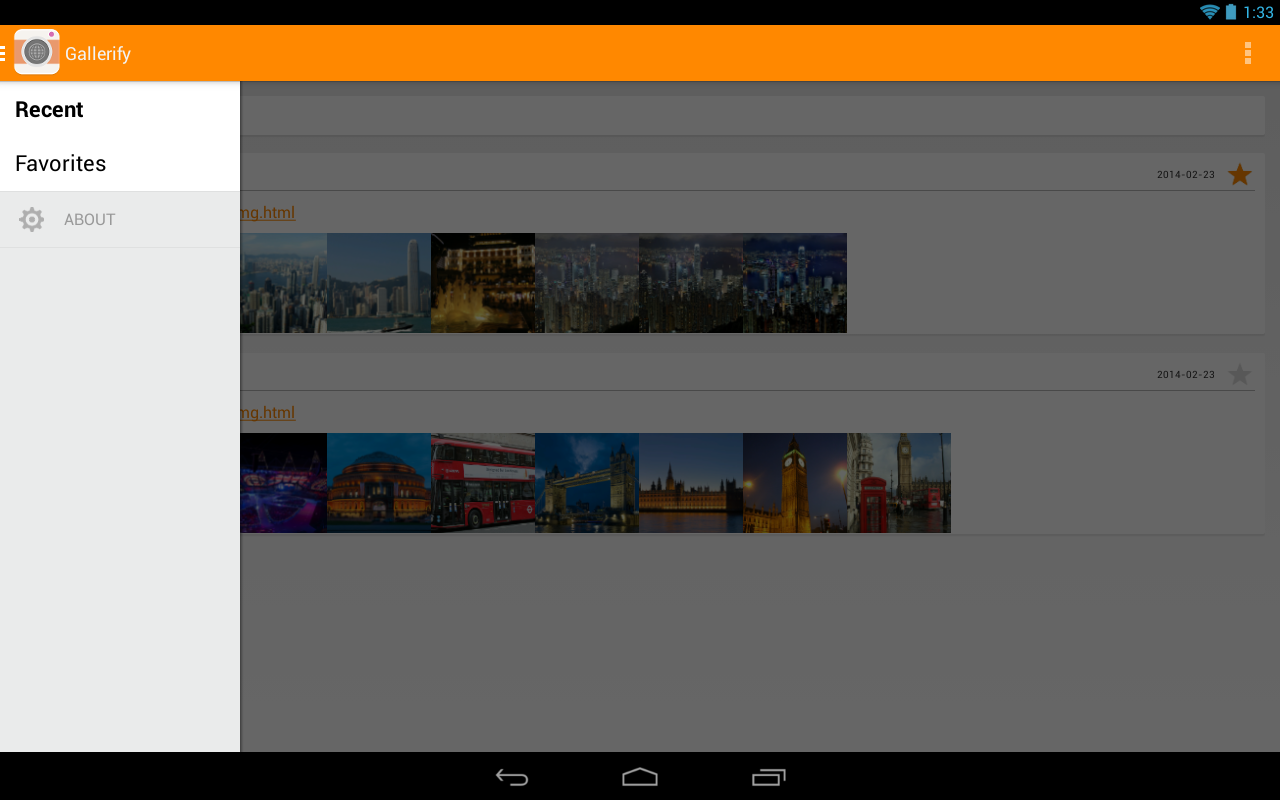Tap the Android recent apps button
Screen dimensions: 1280x800
769,777
